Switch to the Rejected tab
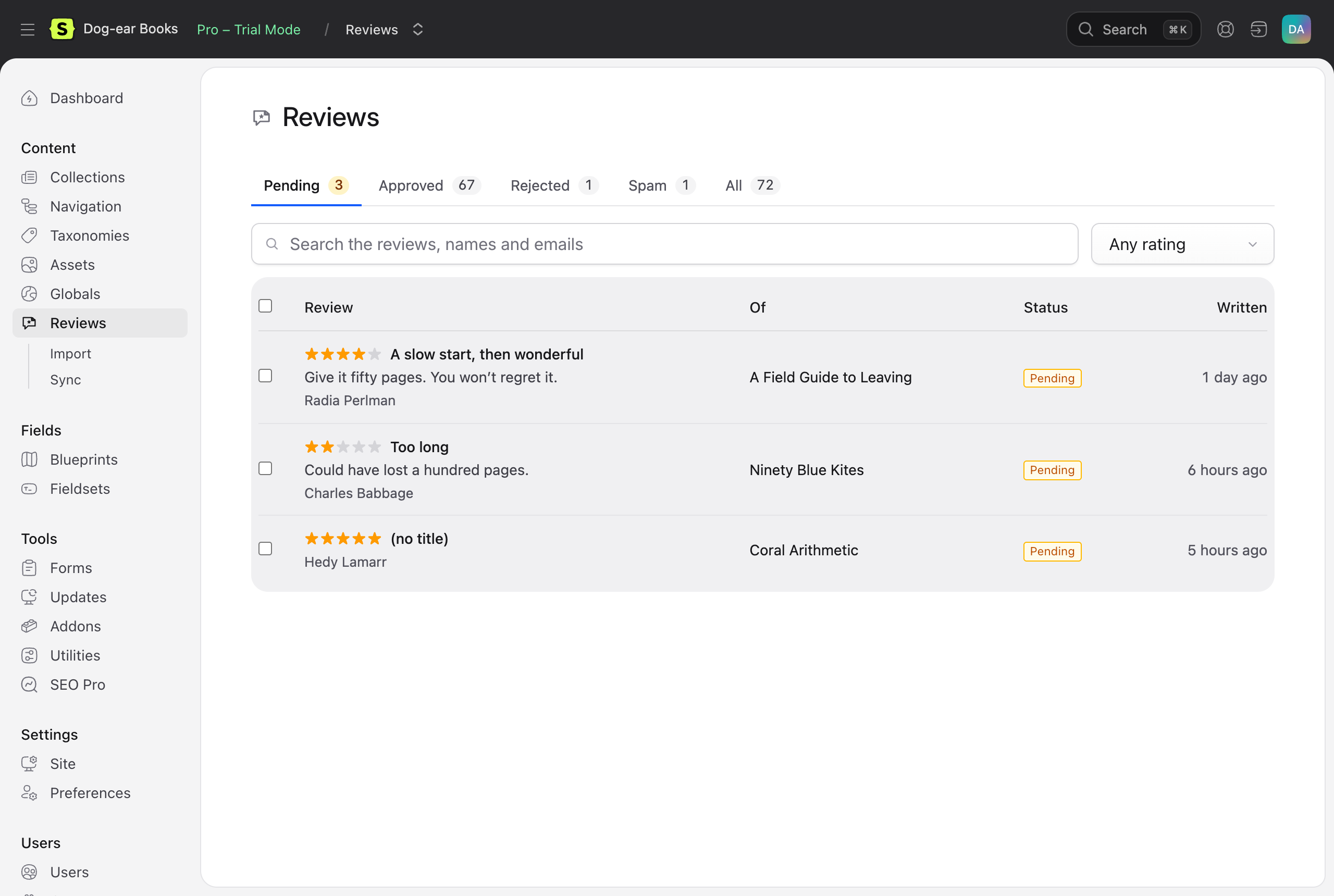The width and height of the screenshot is (1334, 896). pos(554,185)
